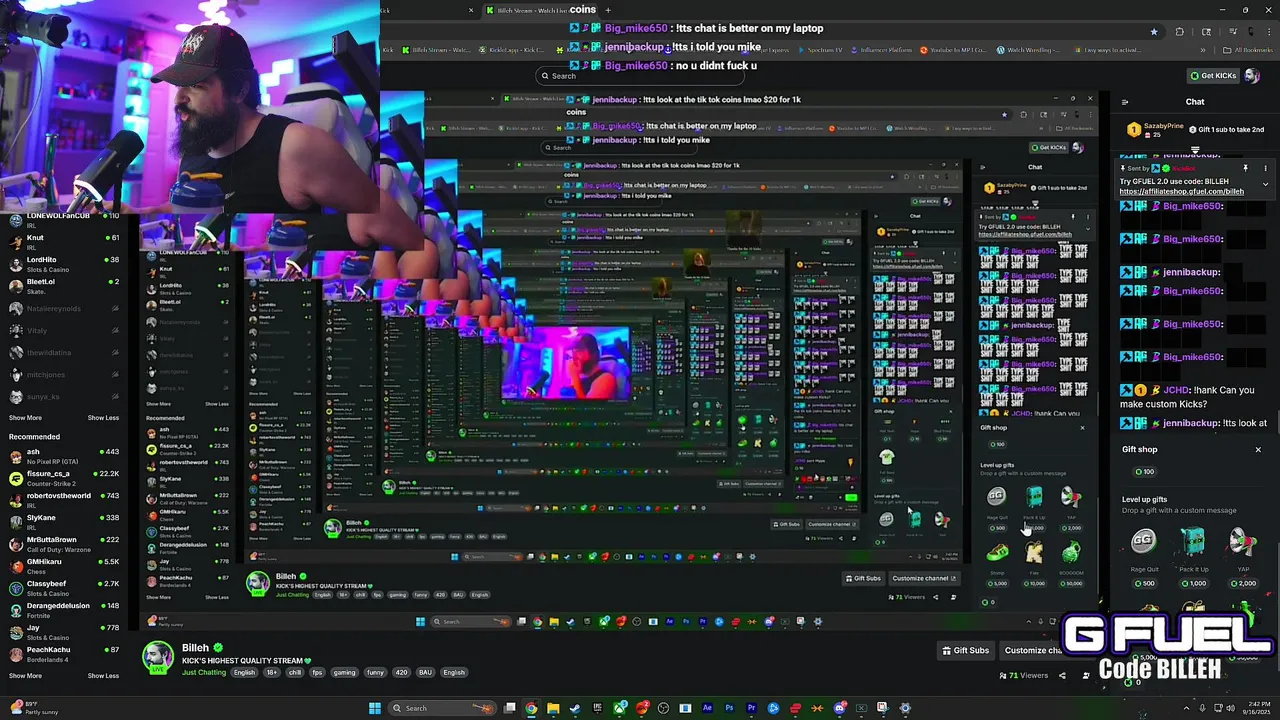This screenshot has width=1280, height=720.
Task: Select the 18+ channel tag
Action: point(271,672)
